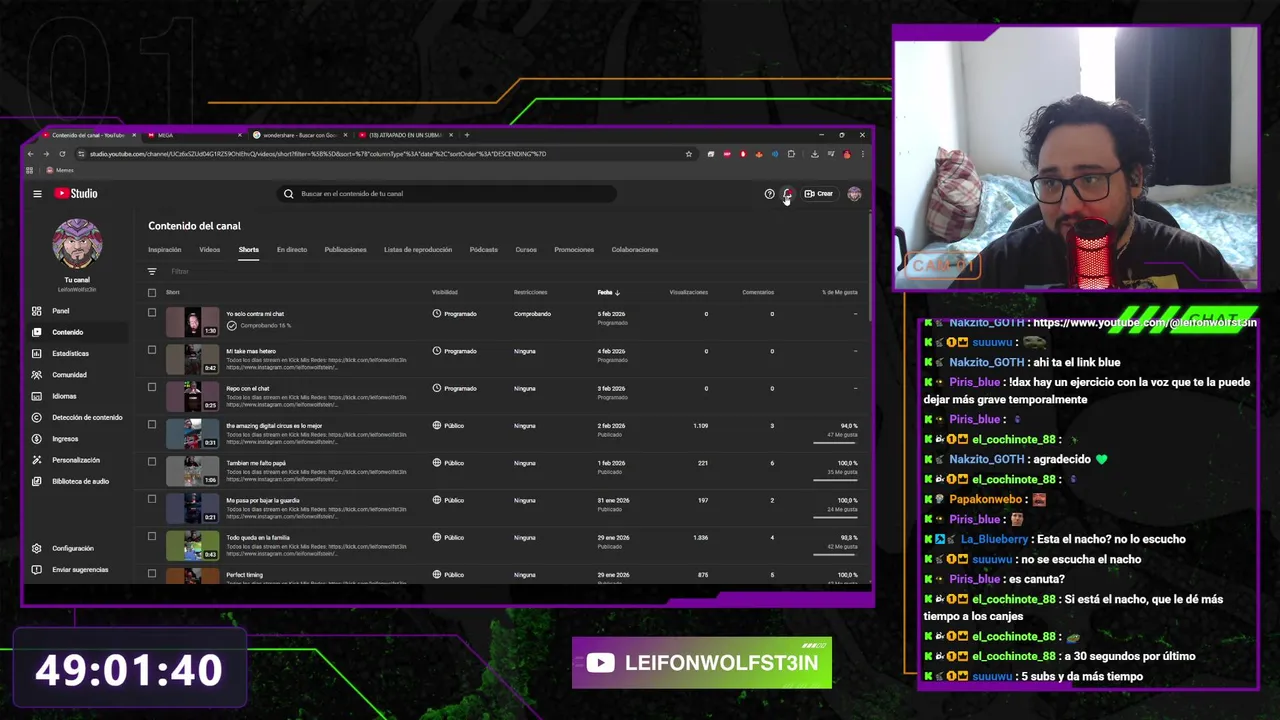Open Público visibility for the amazing digital circus
Viewport: 1280px width, 720px height.
[448, 425]
